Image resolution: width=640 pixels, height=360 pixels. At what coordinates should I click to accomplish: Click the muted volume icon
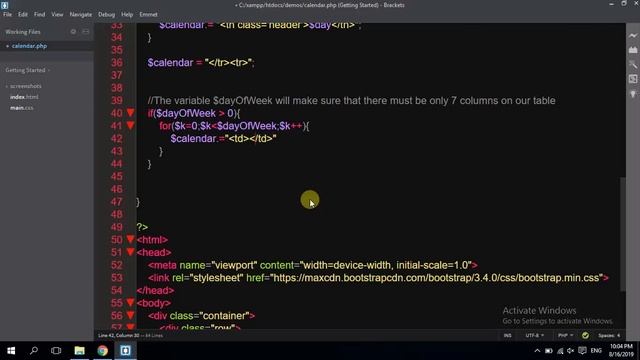tap(571, 351)
